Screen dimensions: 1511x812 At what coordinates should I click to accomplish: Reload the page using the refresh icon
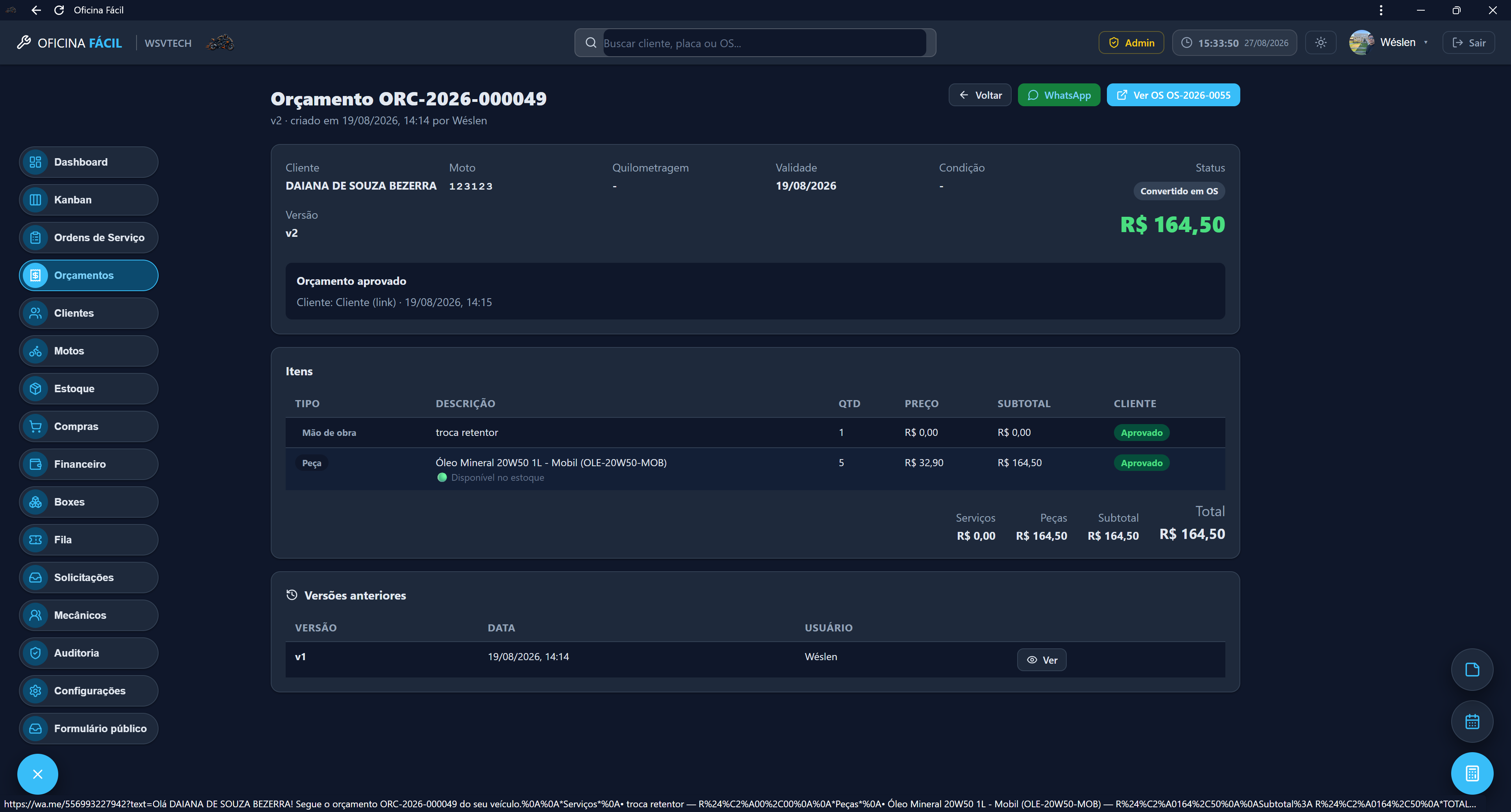coord(59,10)
